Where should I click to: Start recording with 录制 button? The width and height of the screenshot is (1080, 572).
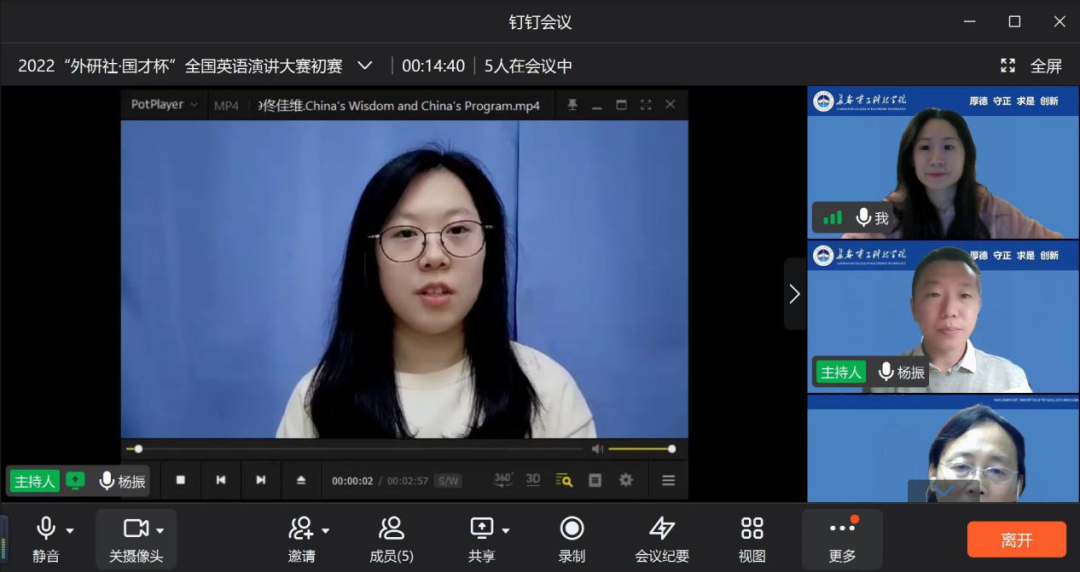pos(572,539)
